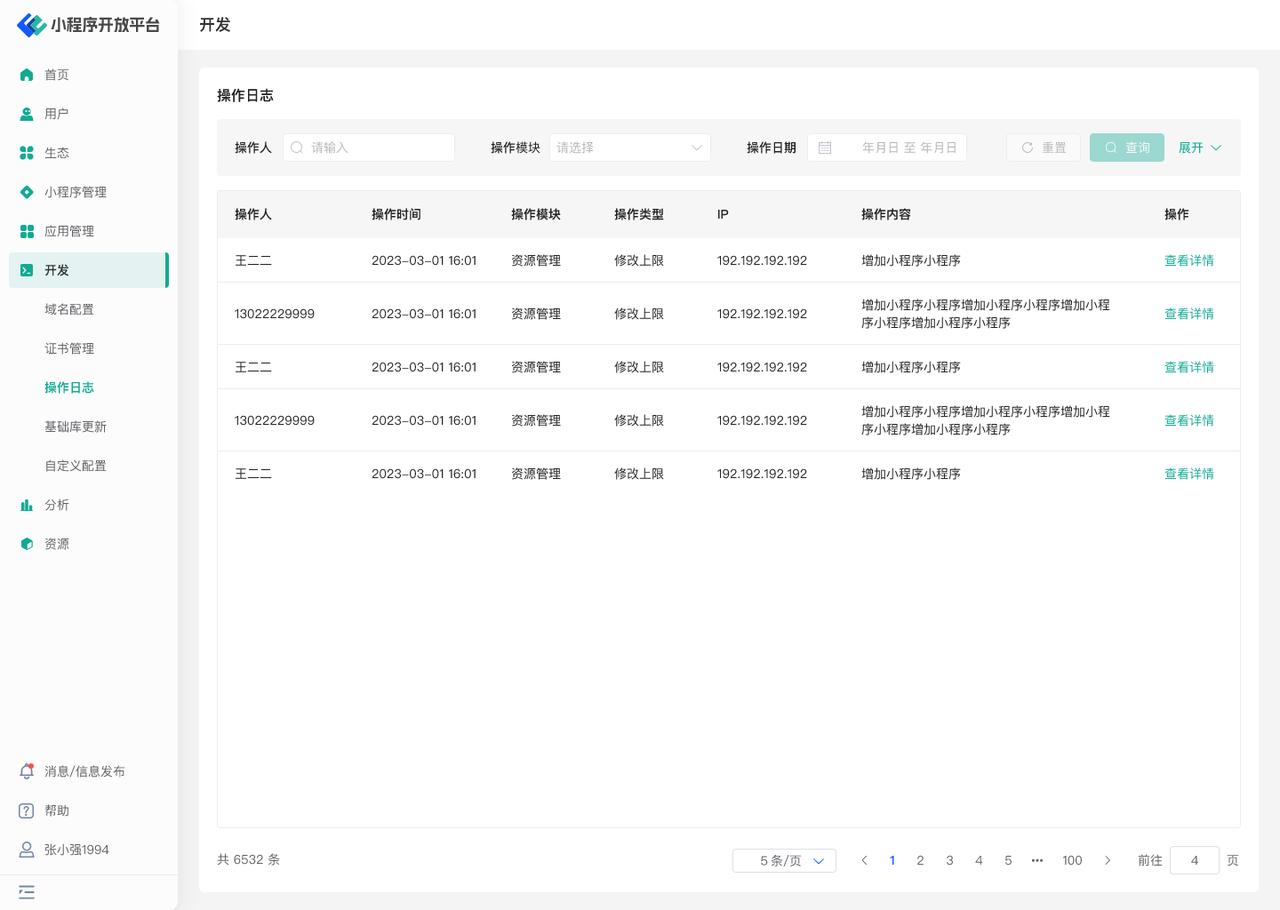Click the help question mark icon
Viewport: 1280px width, 910px height.
pyautogui.click(x=27, y=811)
